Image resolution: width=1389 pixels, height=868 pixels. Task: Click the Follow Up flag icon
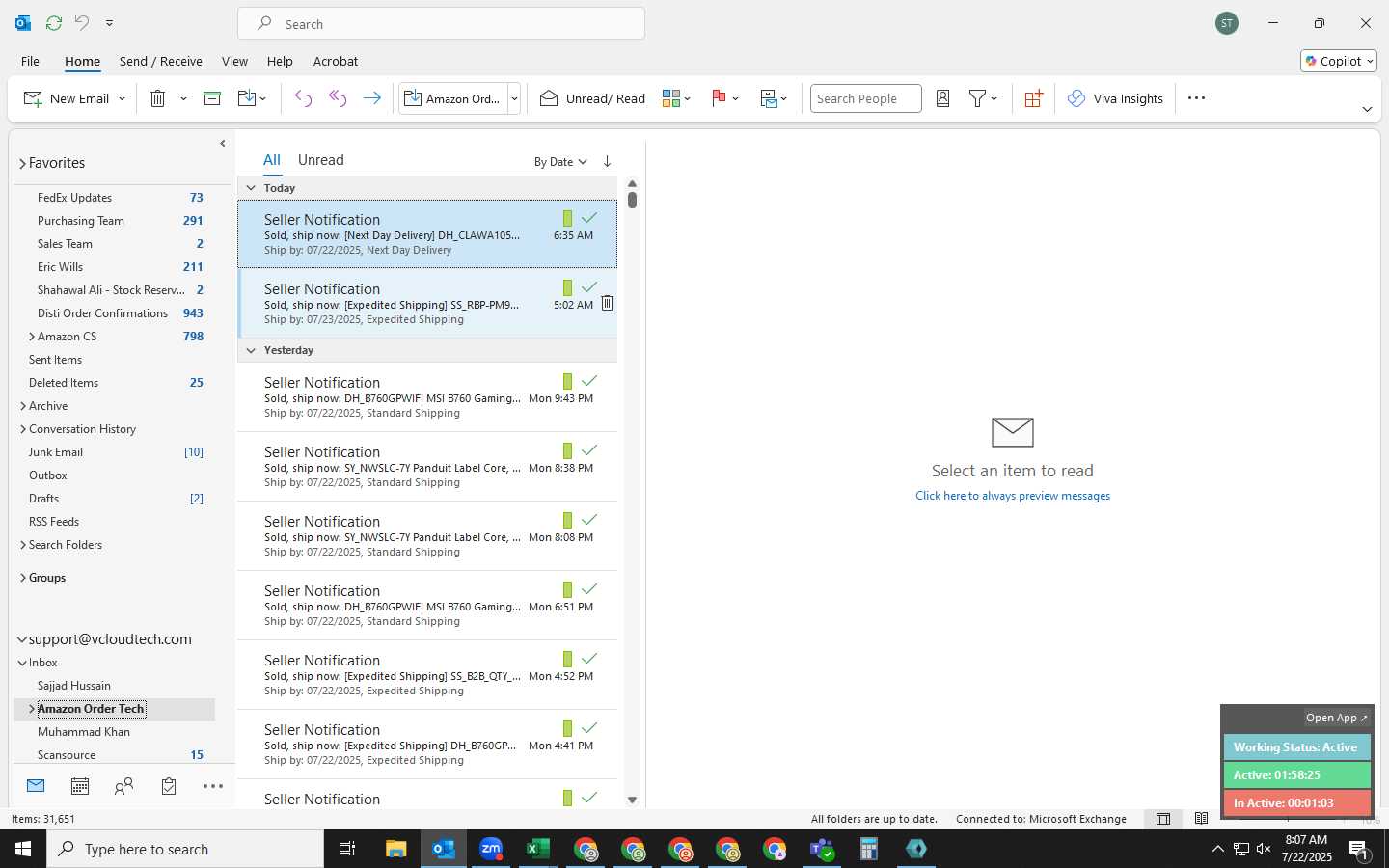coord(719,98)
